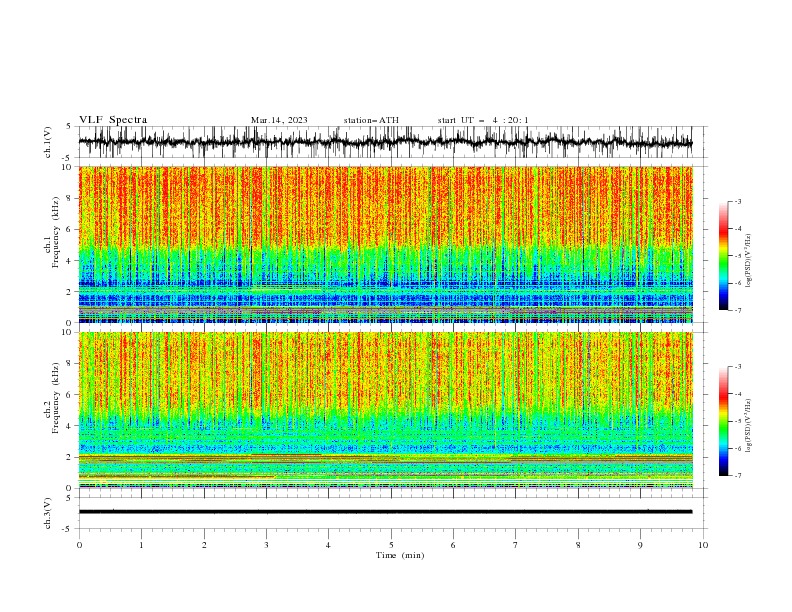The width and height of the screenshot is (792, 612).
Task: Click the "-5" tick on the ch.3(V) axis
Action: pyautogui.click(x=67, y=529)
